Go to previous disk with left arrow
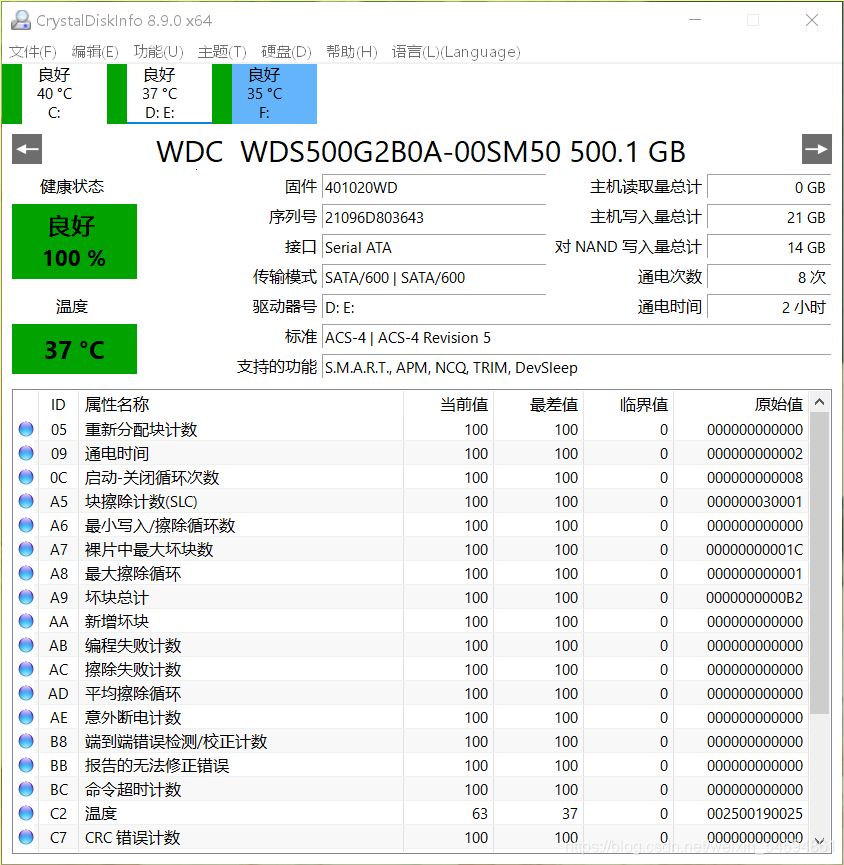Viewport: 844px width, 865px height. (x=27, y=149)
